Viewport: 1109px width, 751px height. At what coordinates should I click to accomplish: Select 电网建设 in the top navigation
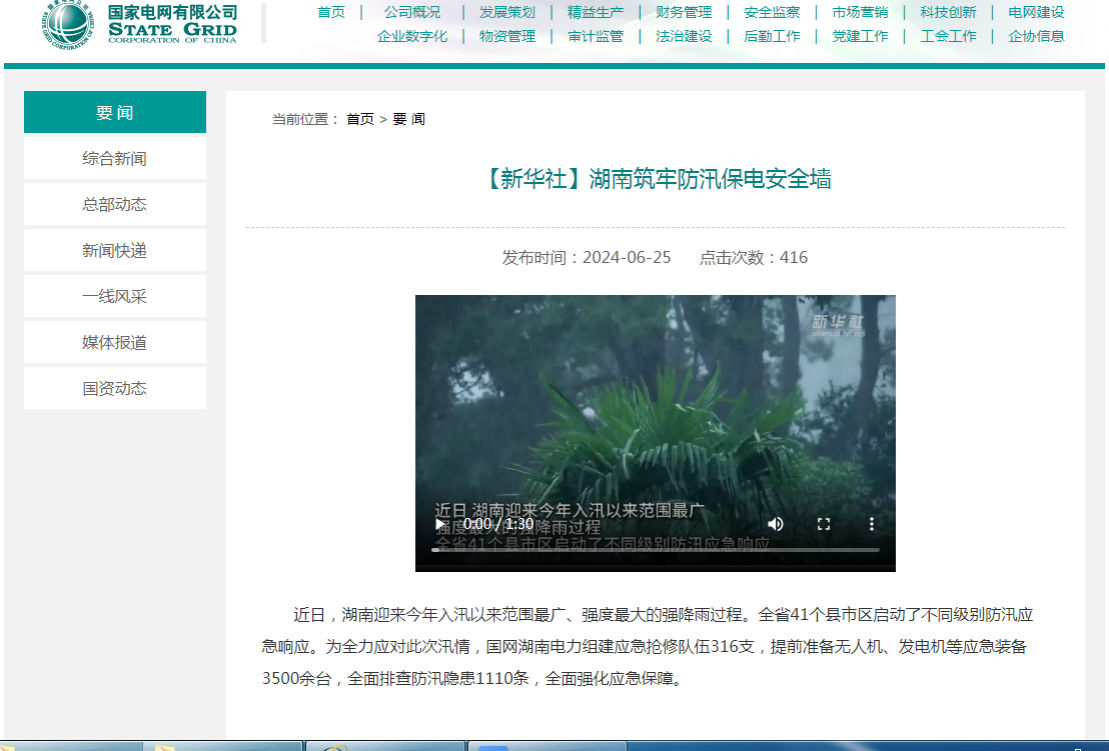(x=1036, y=12)
